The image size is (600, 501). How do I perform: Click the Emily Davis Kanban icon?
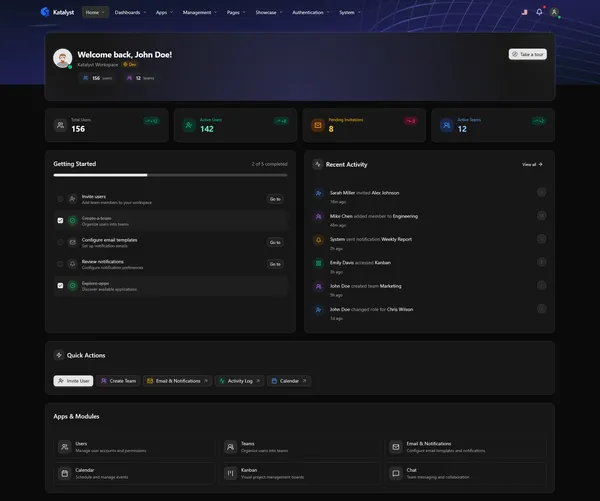coord(318,263)
